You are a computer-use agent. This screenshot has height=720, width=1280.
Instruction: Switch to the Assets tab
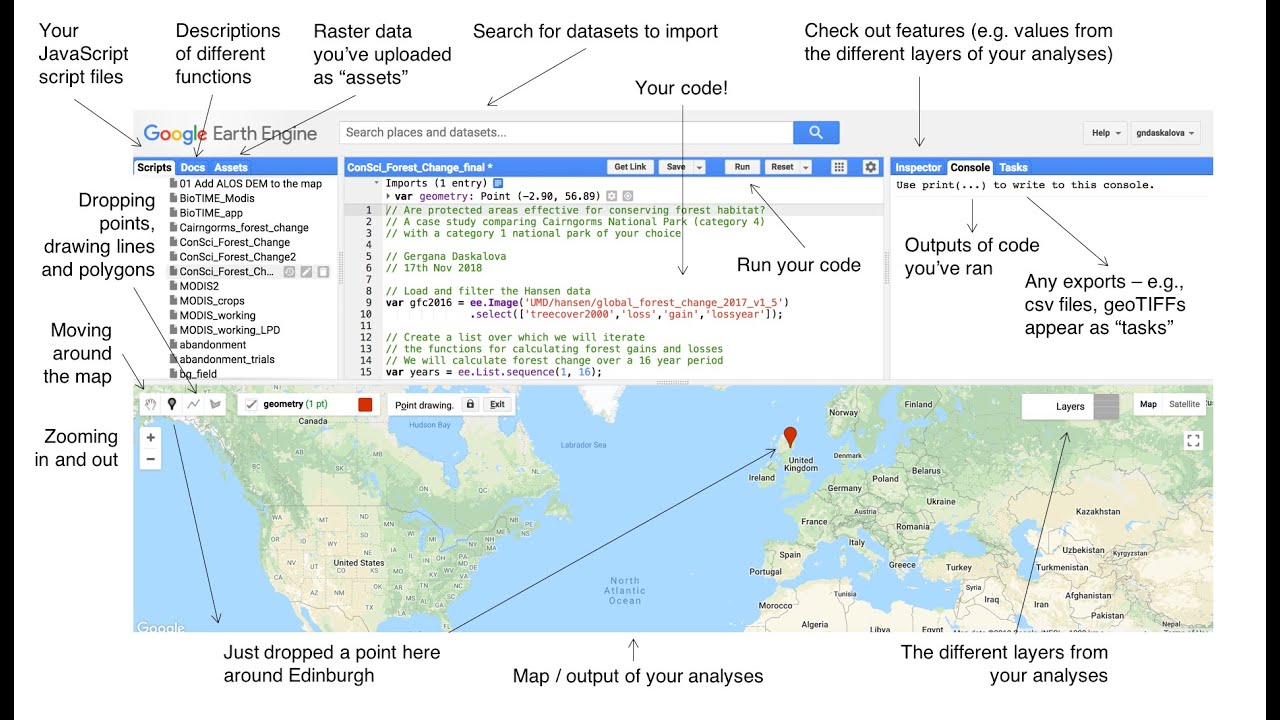tap(231, 167)
